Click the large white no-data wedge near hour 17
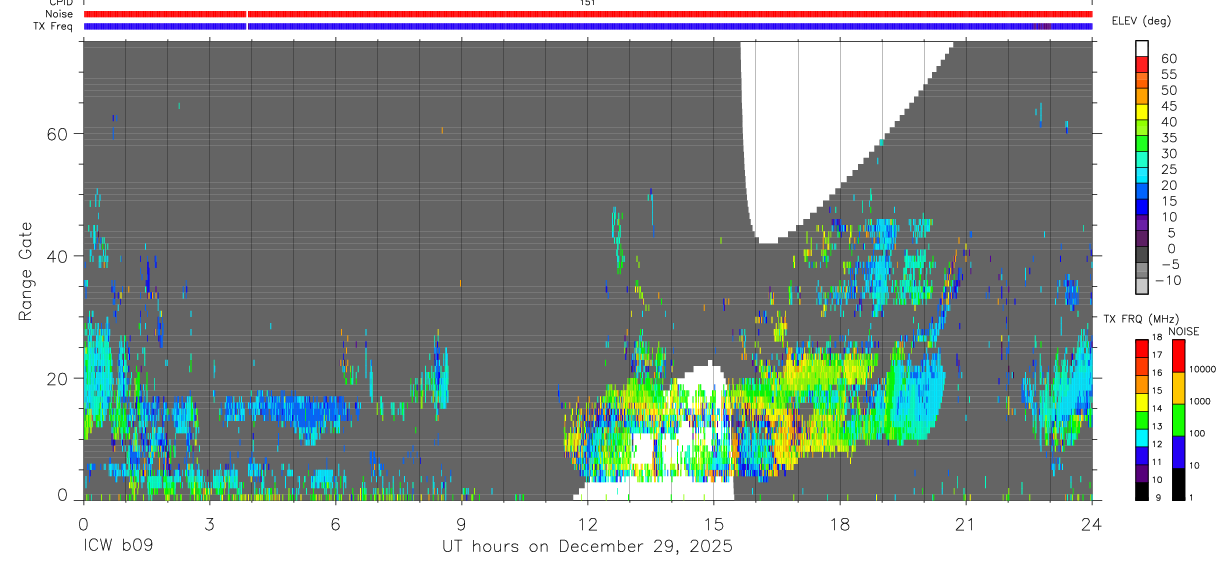1228x567 pixels. point(820,130)
